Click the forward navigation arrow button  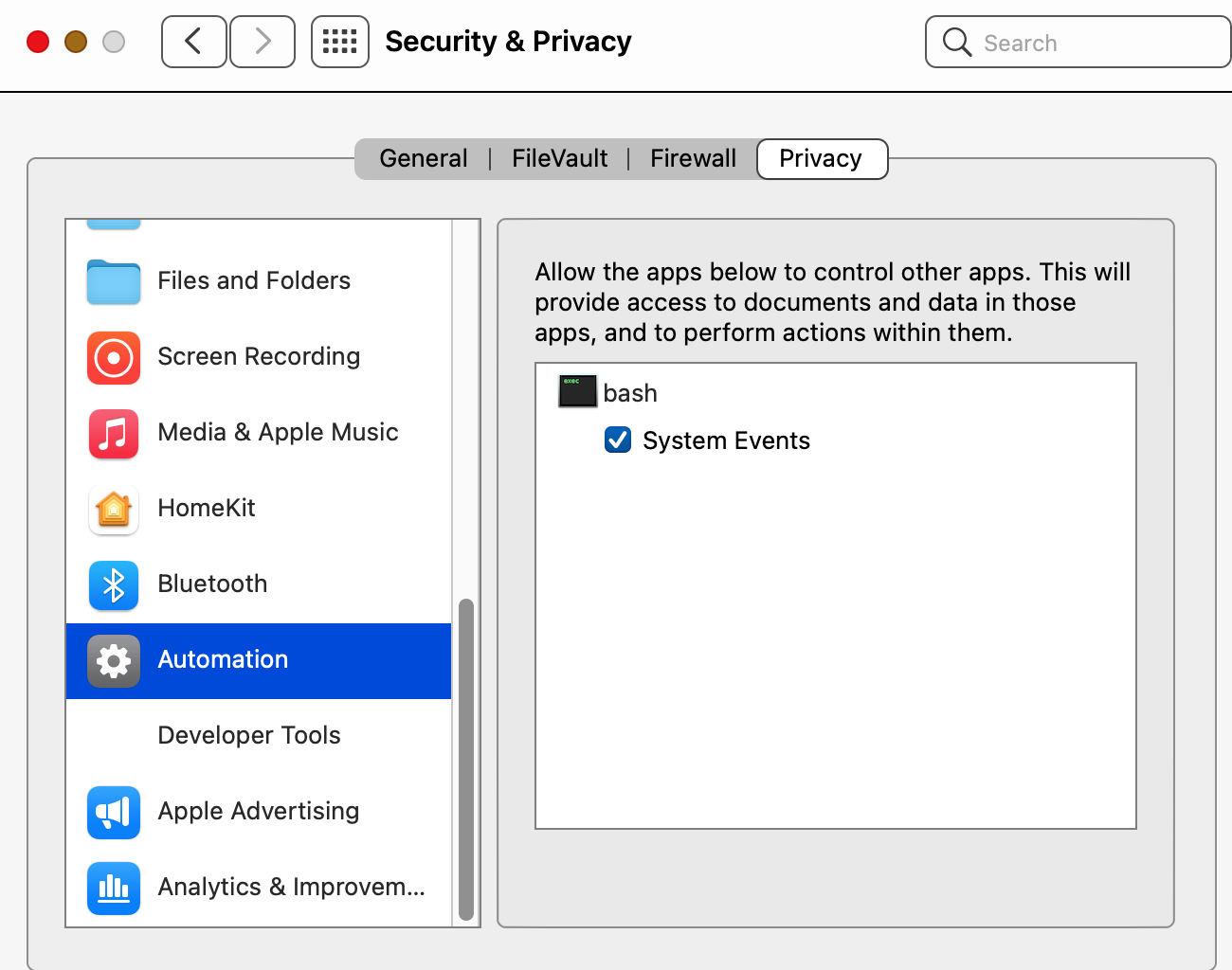coord(263,42)
